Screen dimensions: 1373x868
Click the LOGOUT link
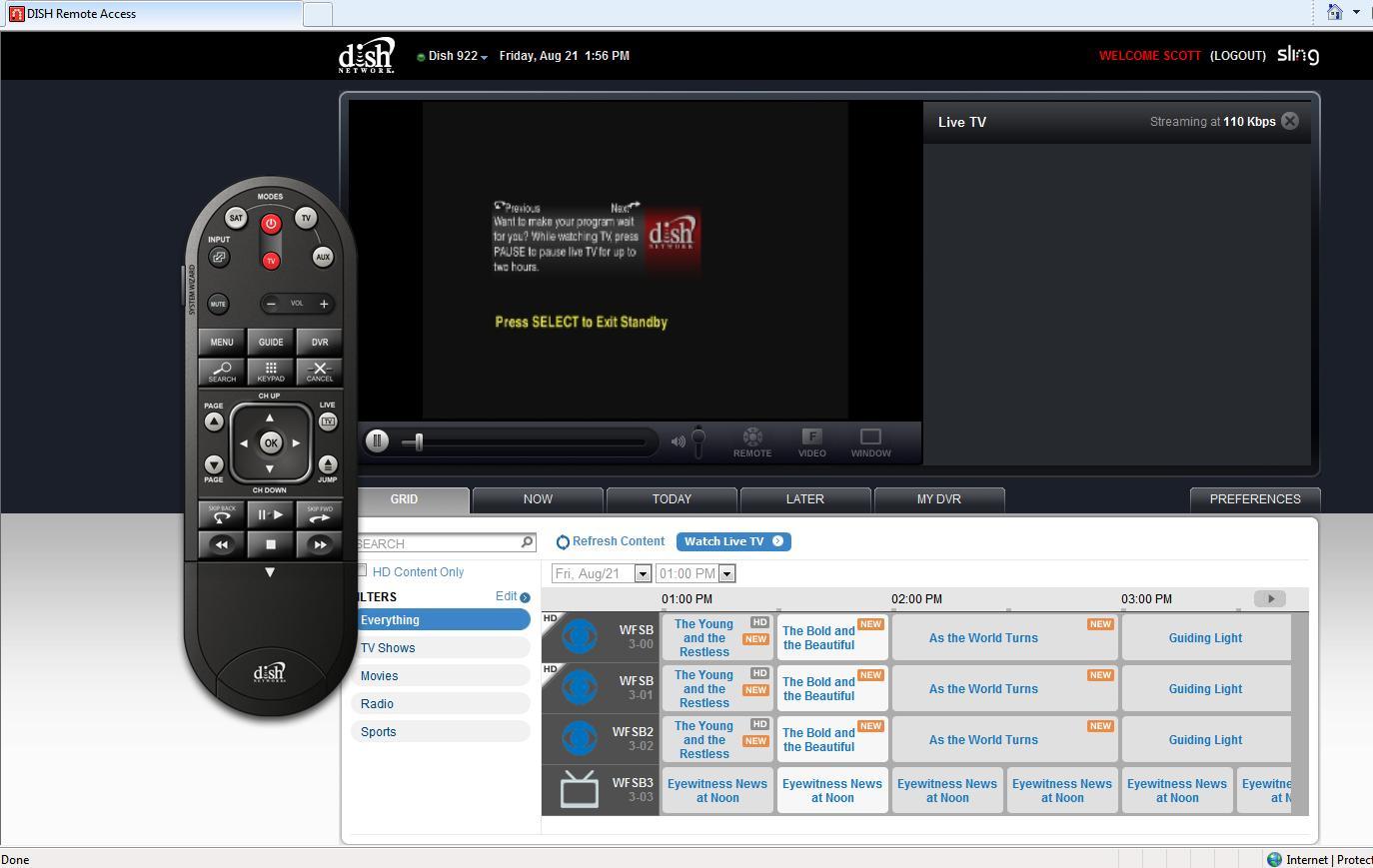(x=1238, y=56)
